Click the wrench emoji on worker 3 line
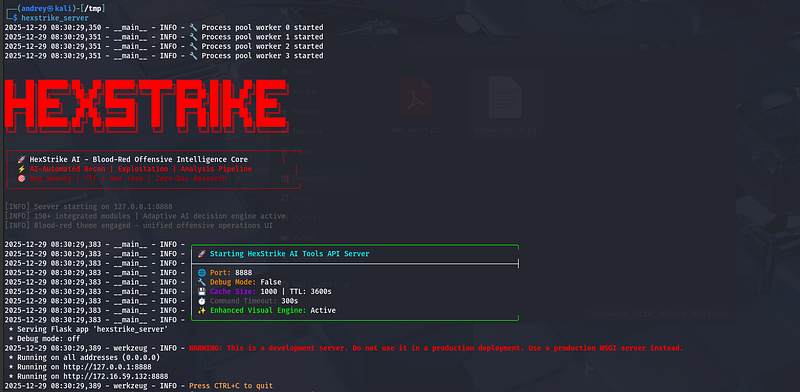 [193, 55]
